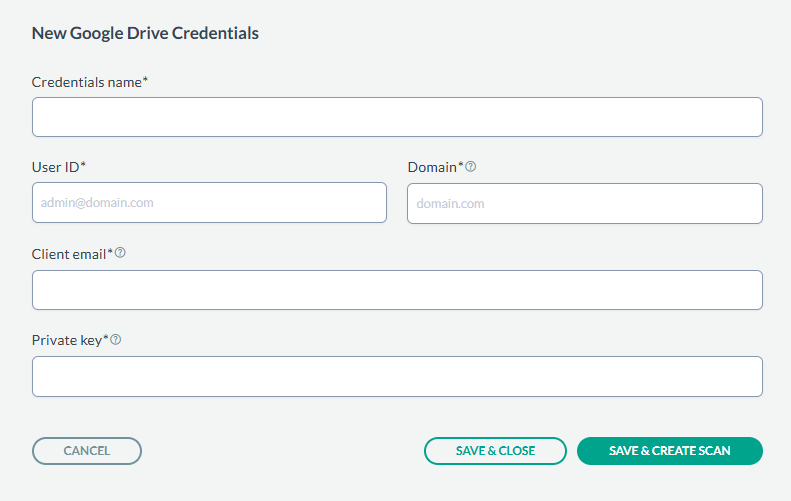Viewport: 791px width, 501px height.
Task: Click the Client email text field
Action: click(x=397, y=290)
